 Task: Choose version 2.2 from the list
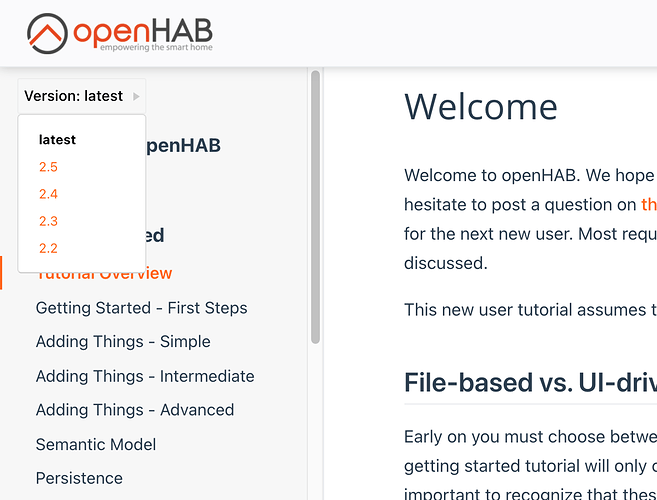click(48, 249)
